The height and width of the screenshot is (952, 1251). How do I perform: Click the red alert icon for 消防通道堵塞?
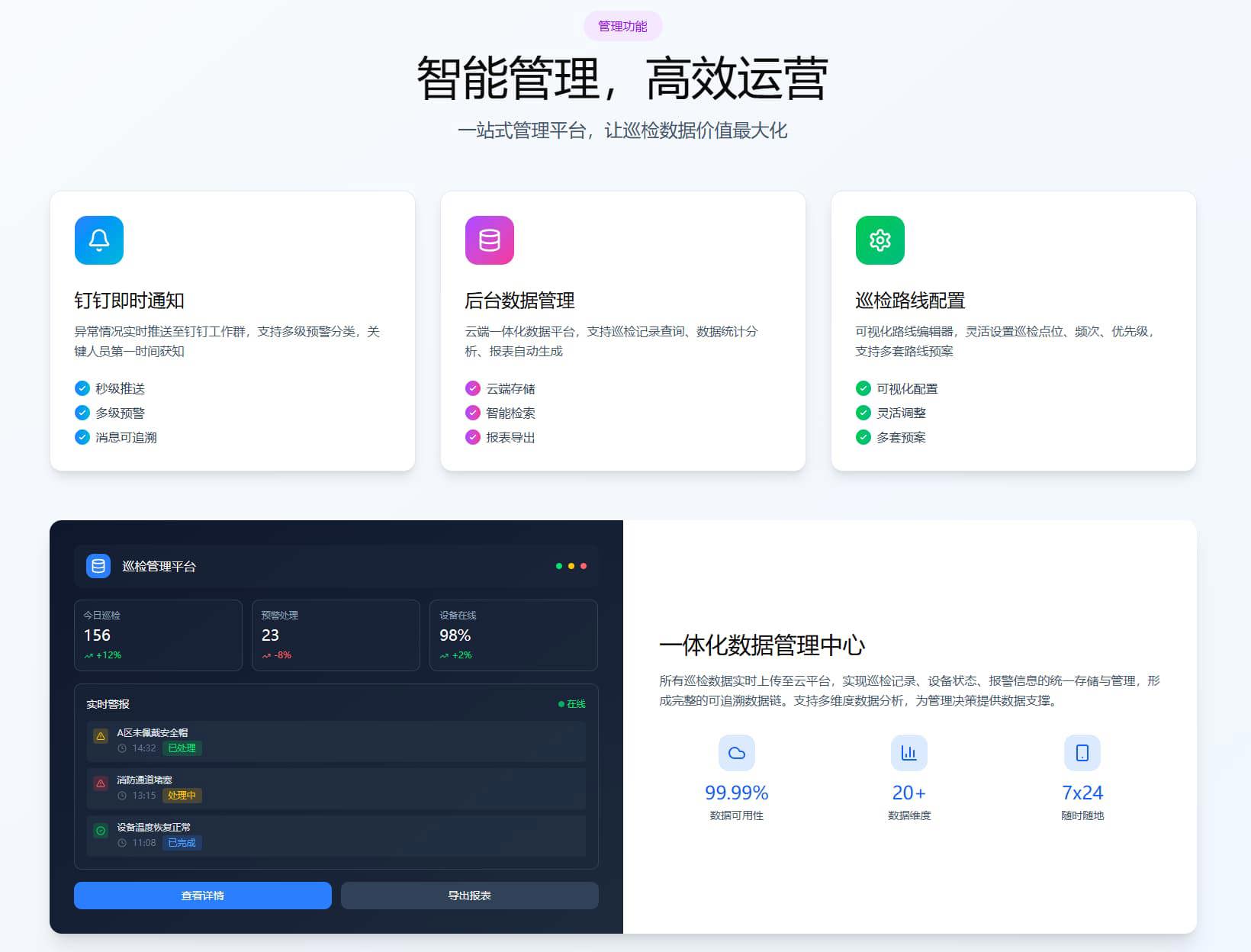[x=101, y=783]
